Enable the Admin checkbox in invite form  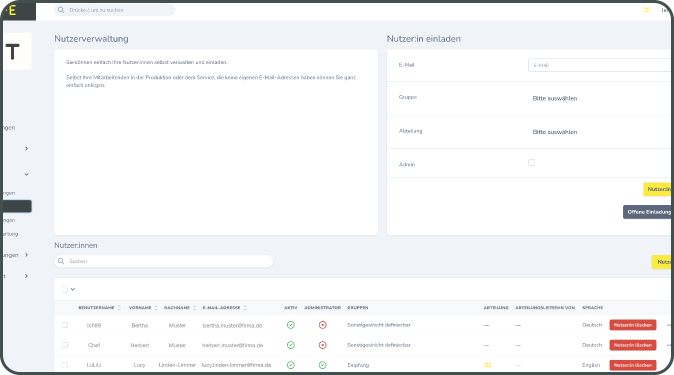pyautogui.click(x=531, y=163)
